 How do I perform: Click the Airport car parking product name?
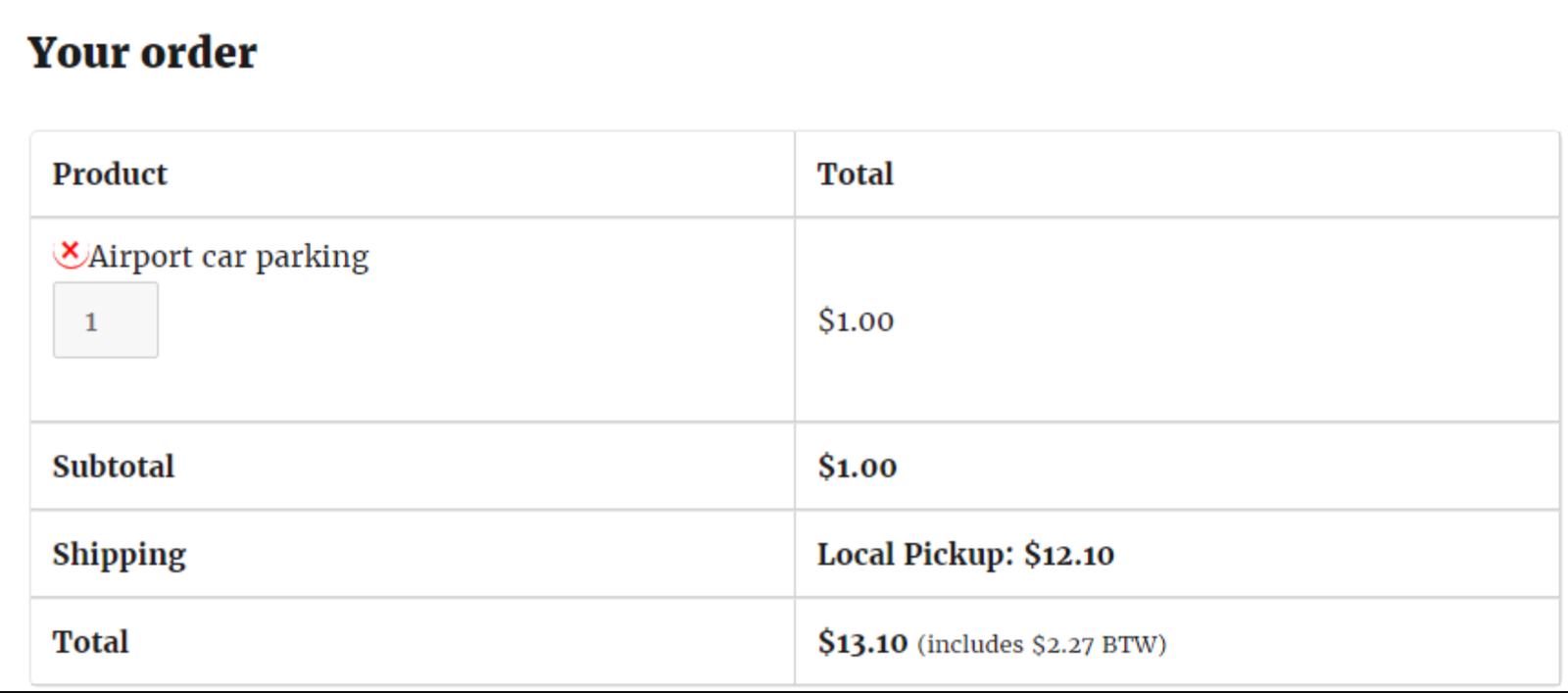[x=228, y=257]
